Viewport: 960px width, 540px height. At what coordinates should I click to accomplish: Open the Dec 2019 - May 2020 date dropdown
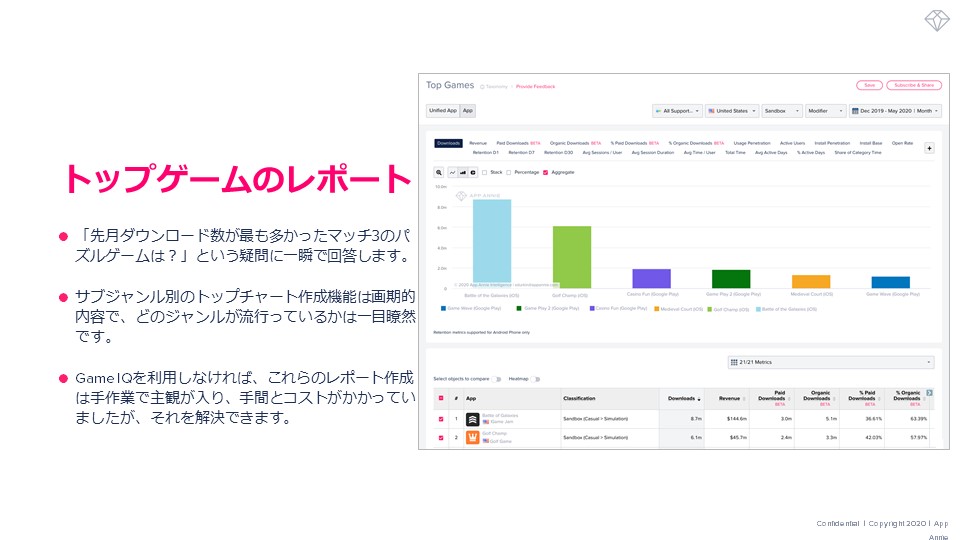pyautogui.click(x=894, y=111)
